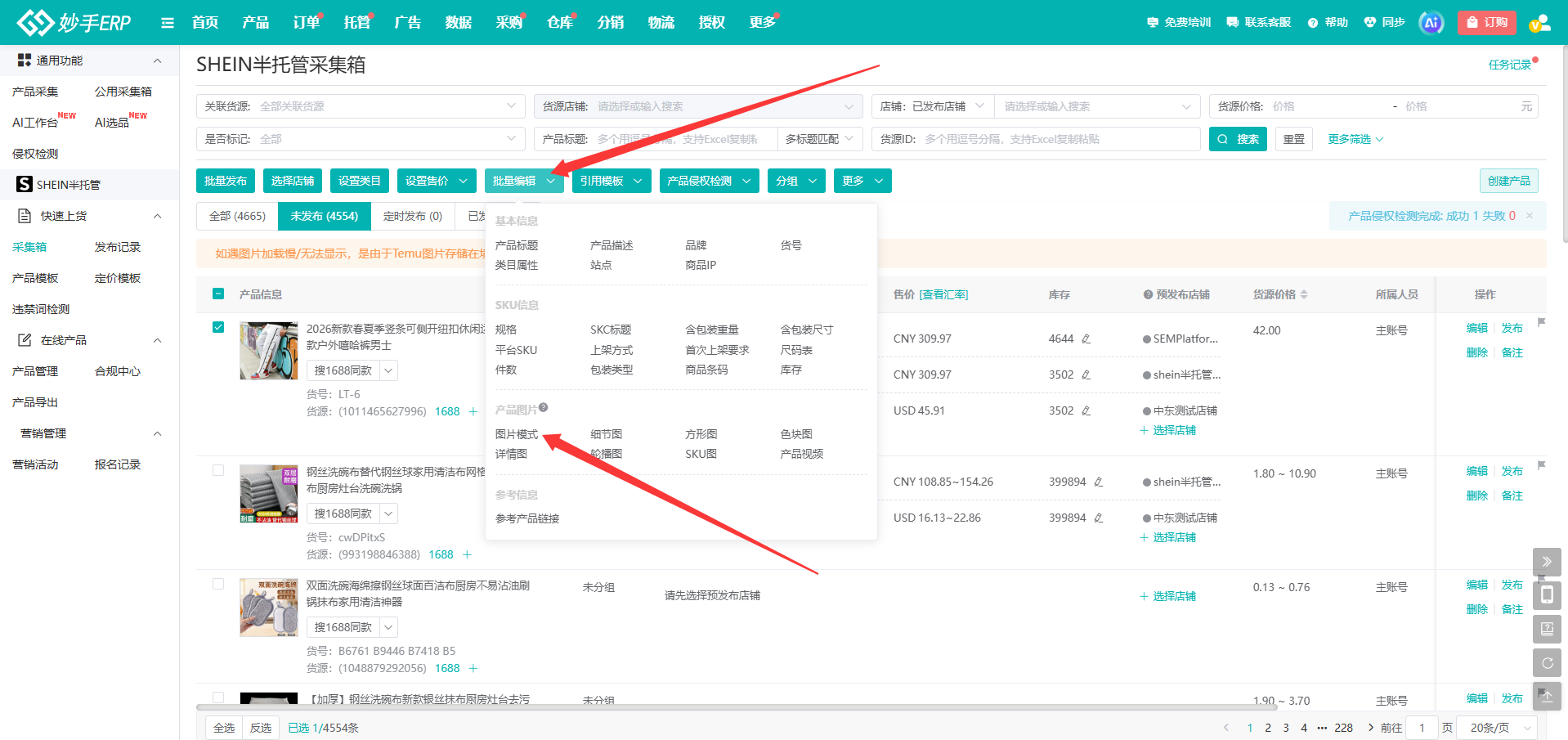This screenshot has height=740, width=1568.
Task: Uncheck the 2026新款春夏季 product checkbox
Action: pos(218,327)
